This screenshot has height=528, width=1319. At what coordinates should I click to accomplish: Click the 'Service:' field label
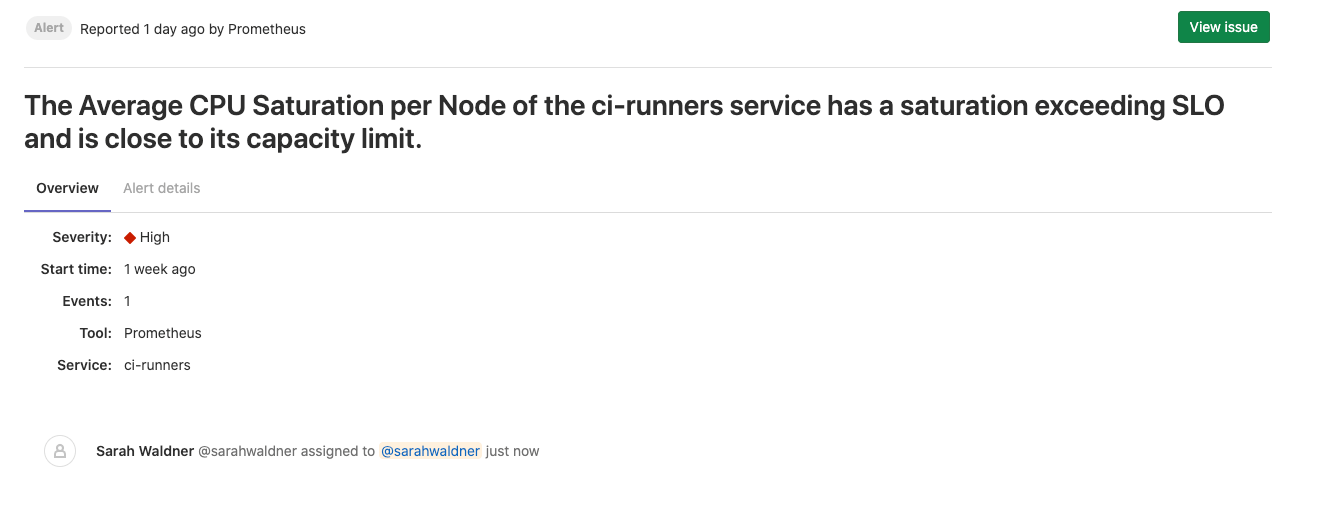(84, 365)
